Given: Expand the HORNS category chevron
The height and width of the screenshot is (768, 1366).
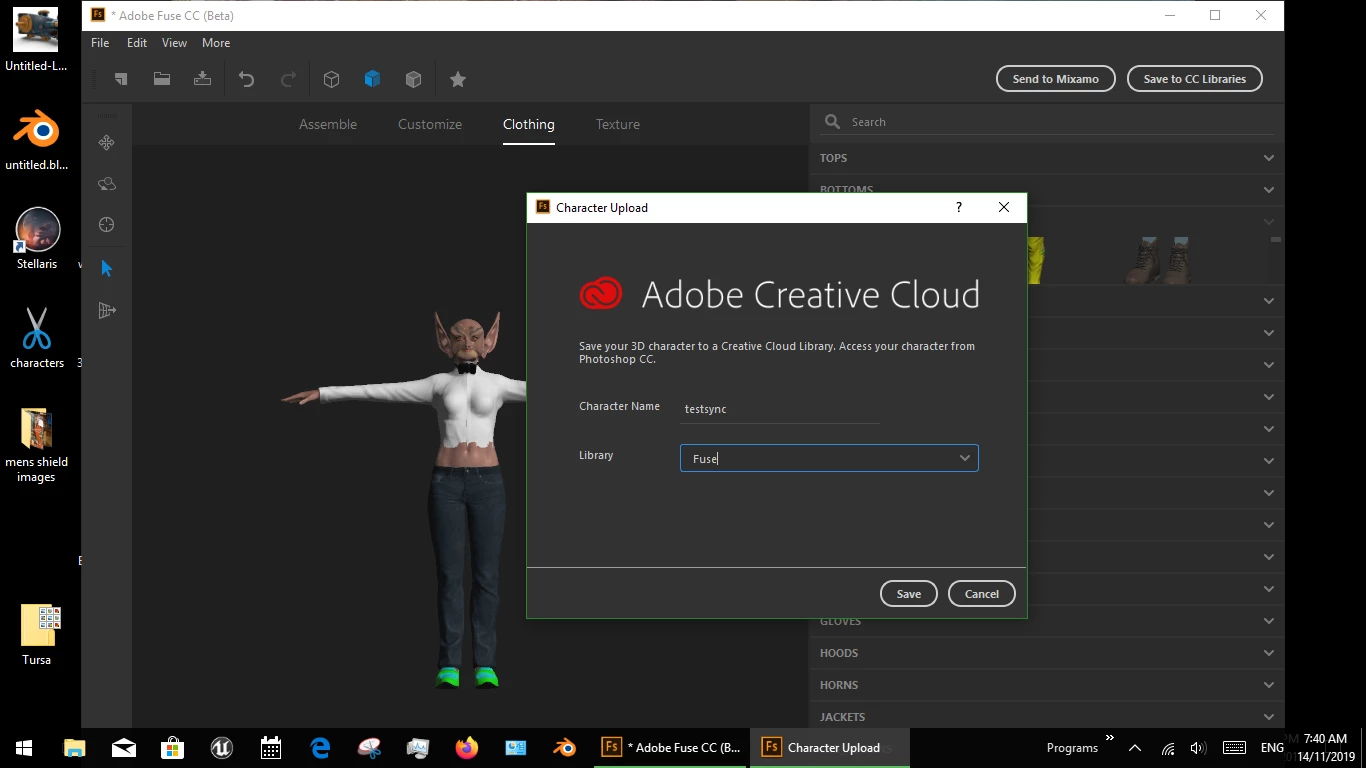Looking at the screenshot, I should coord(1268,685).
